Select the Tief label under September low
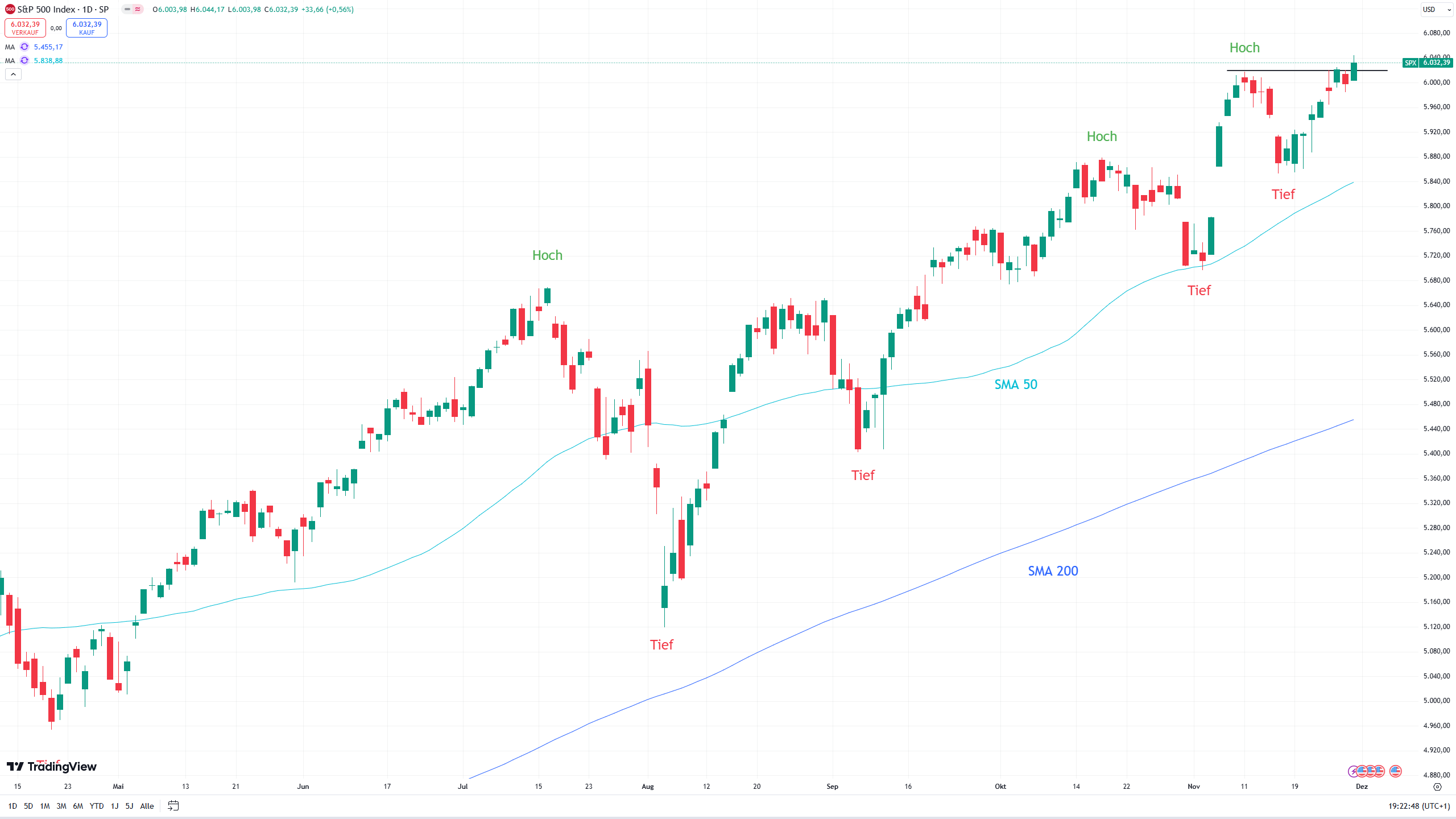The image size is (1456, 819). tap(863, 475)
